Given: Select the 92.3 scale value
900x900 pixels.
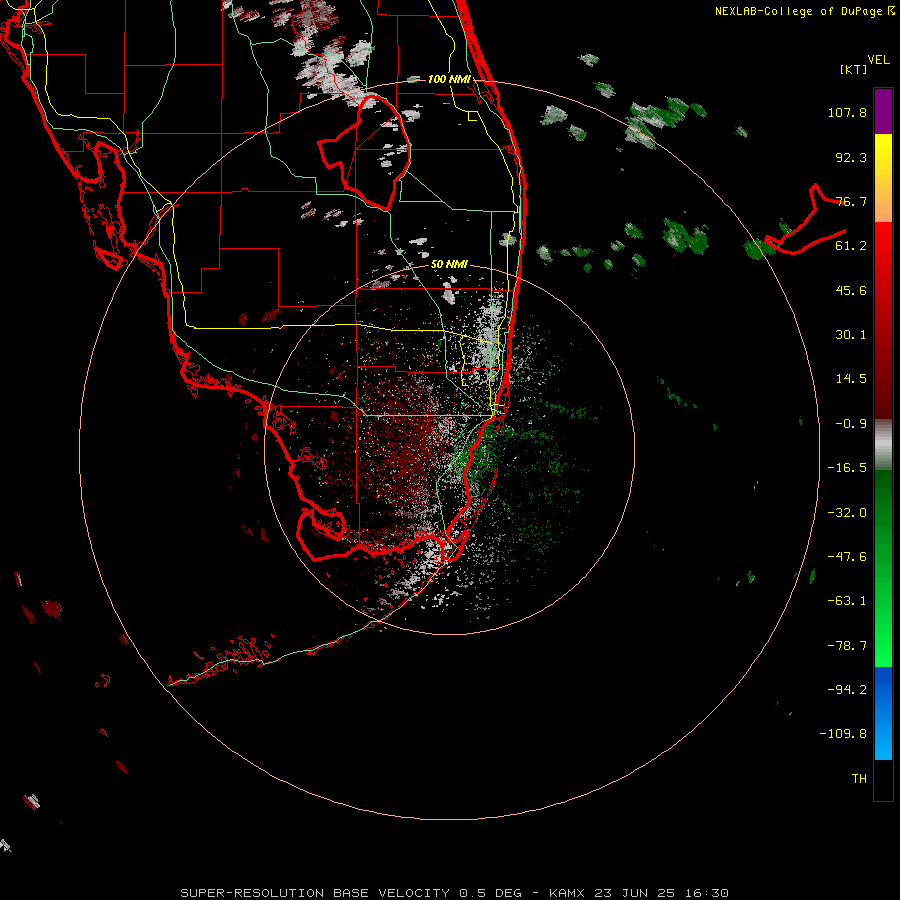Looking at the screenshot, I should (x=851, y=157).
